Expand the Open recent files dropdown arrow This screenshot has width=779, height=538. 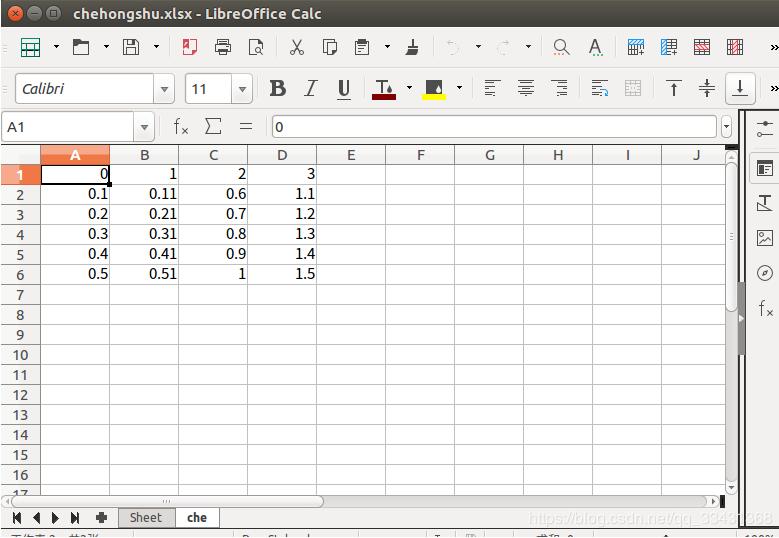click(106, 47)
